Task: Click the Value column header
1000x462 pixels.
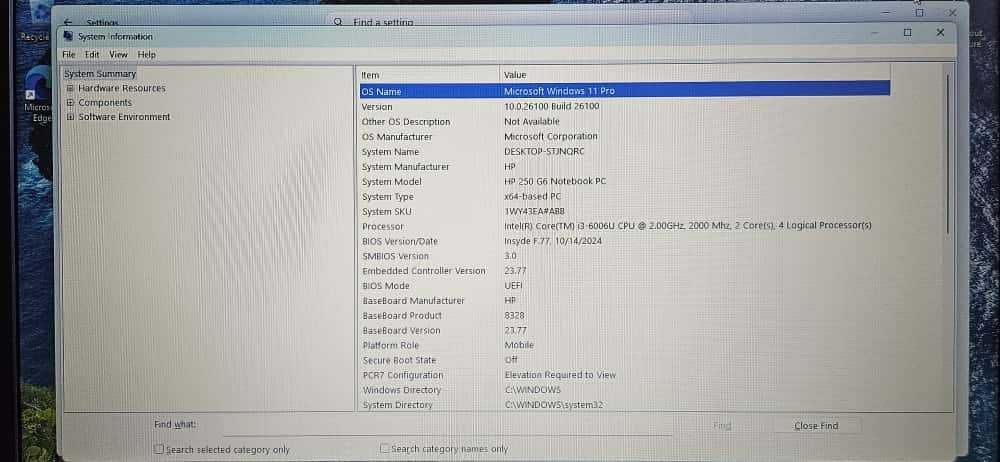Action: (695, 75)
